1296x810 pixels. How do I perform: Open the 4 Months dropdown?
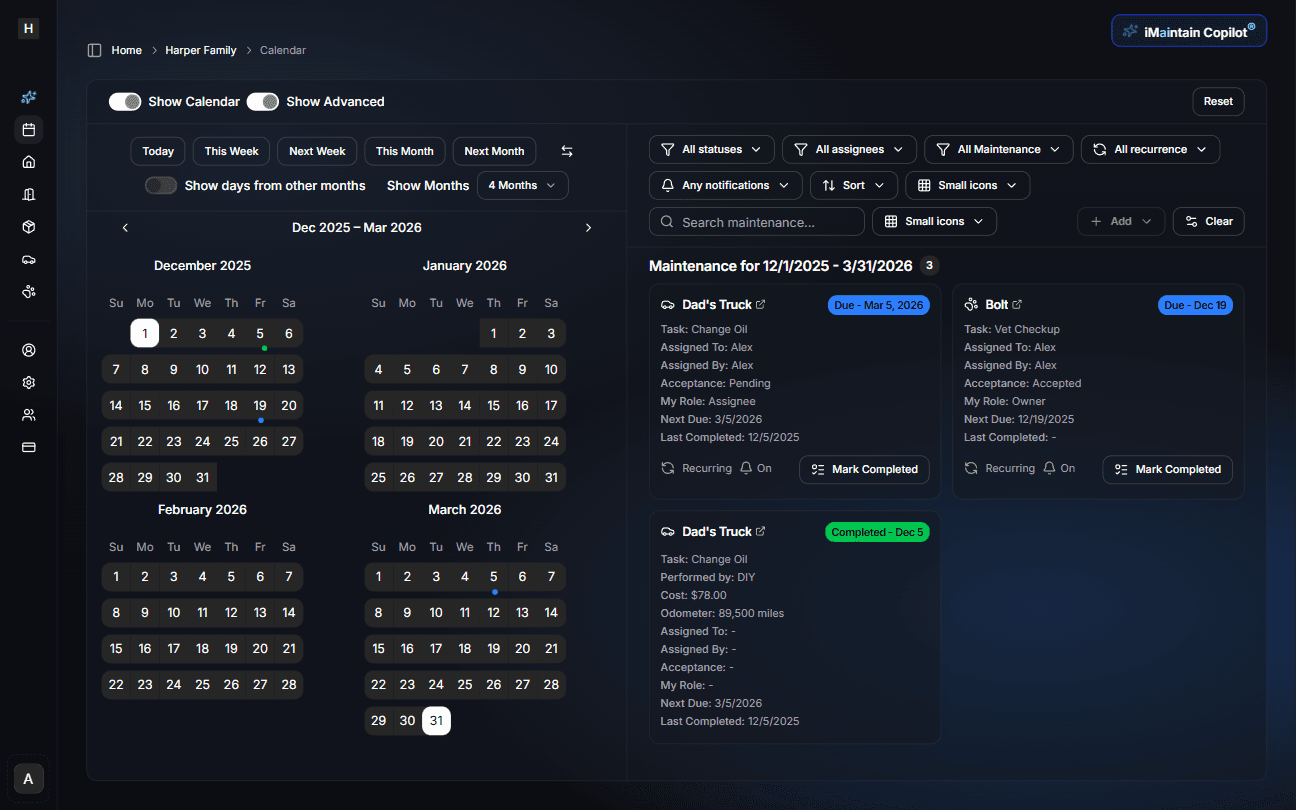(523, 185)
